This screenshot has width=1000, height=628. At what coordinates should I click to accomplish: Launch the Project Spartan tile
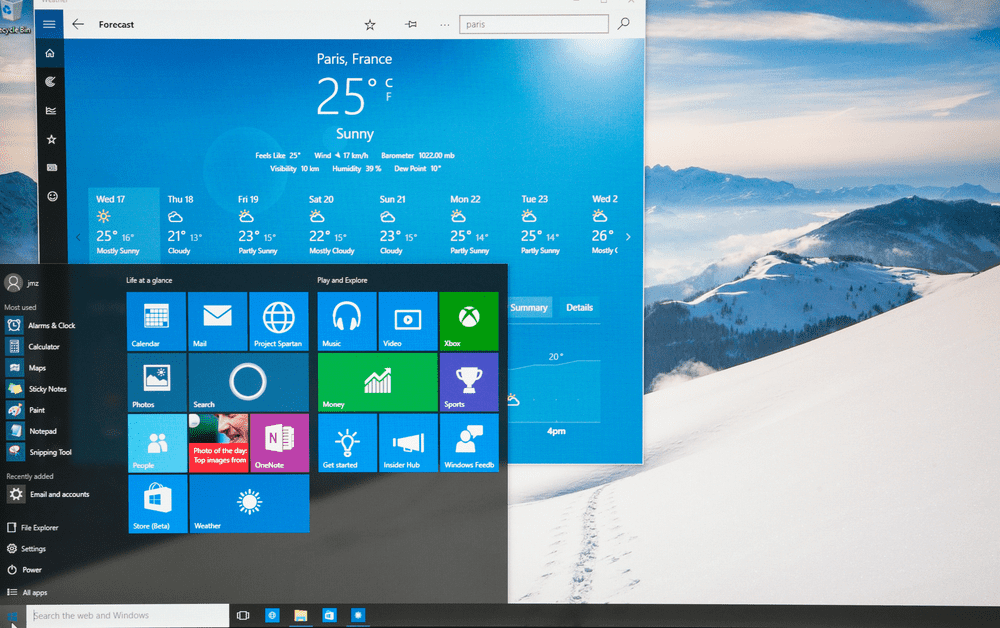(x=279, y=321)
